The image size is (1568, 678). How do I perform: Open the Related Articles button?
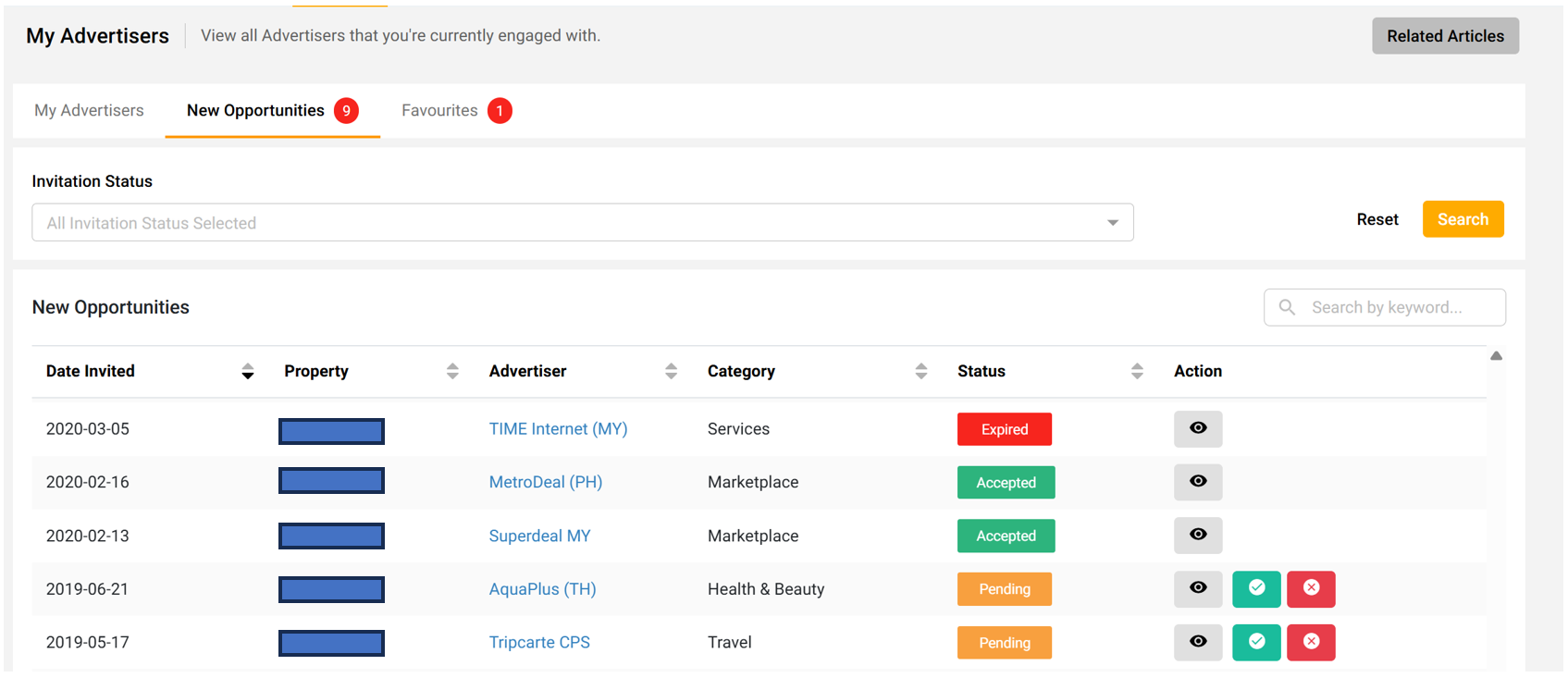click(1444, 36)
